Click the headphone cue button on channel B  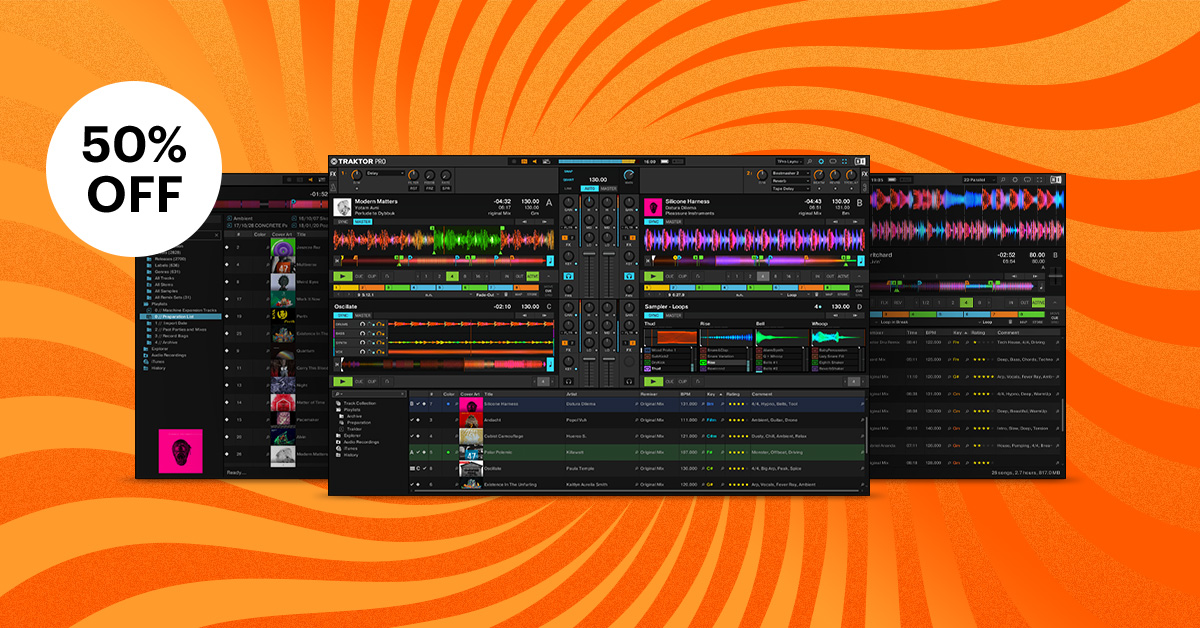[x=630, y=274]
